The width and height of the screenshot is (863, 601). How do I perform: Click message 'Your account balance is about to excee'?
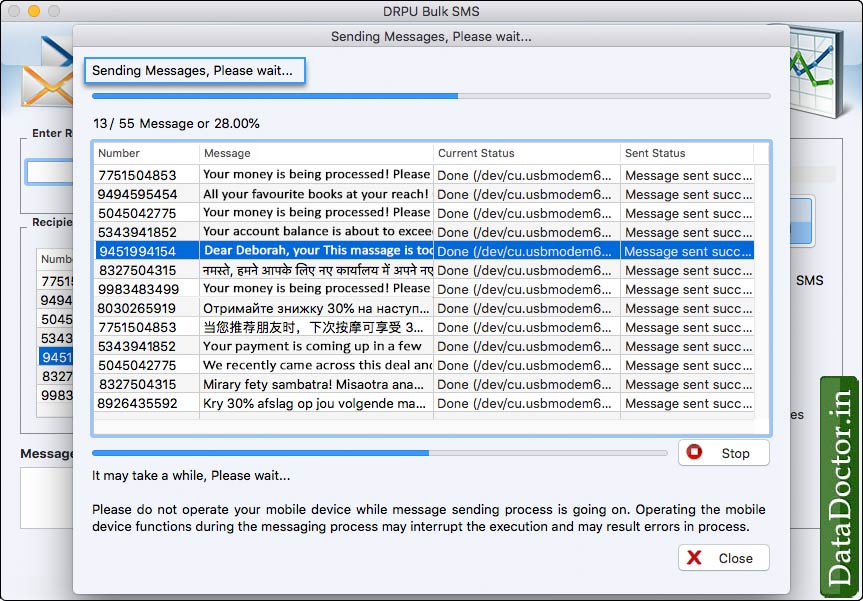click(317, 232)
